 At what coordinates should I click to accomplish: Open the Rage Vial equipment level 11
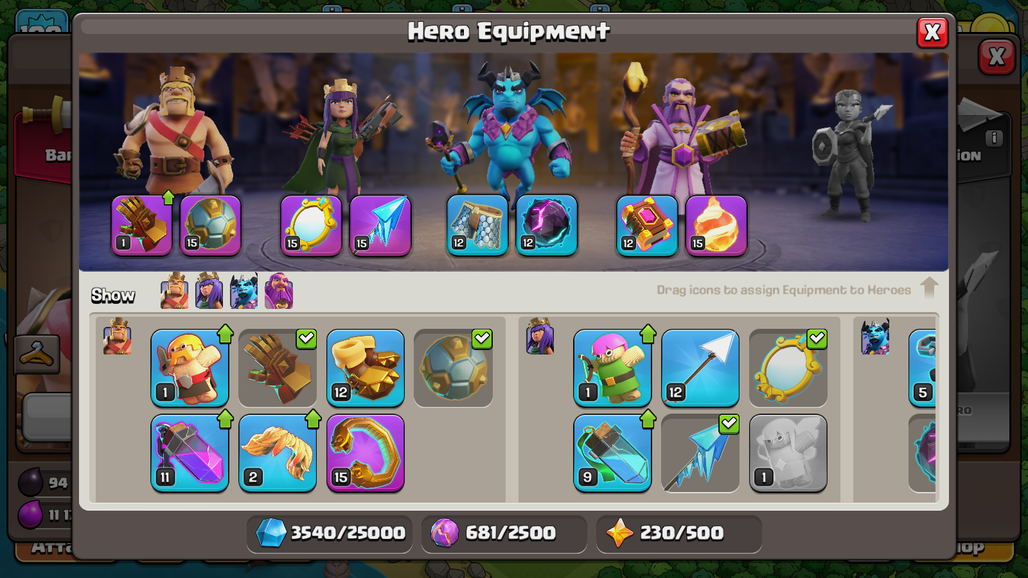coord(189,453)
